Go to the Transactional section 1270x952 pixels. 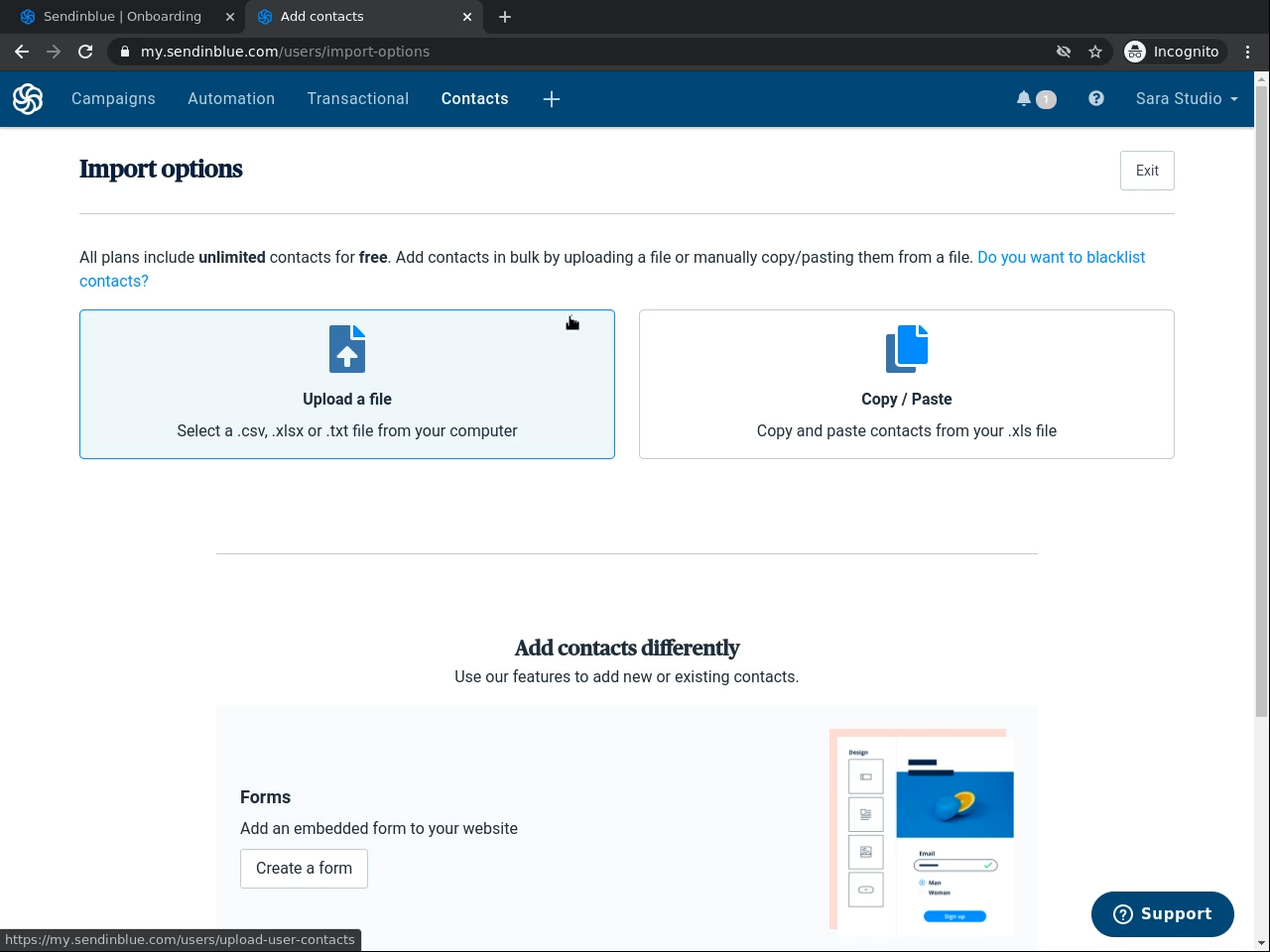(x=358, y=99)
